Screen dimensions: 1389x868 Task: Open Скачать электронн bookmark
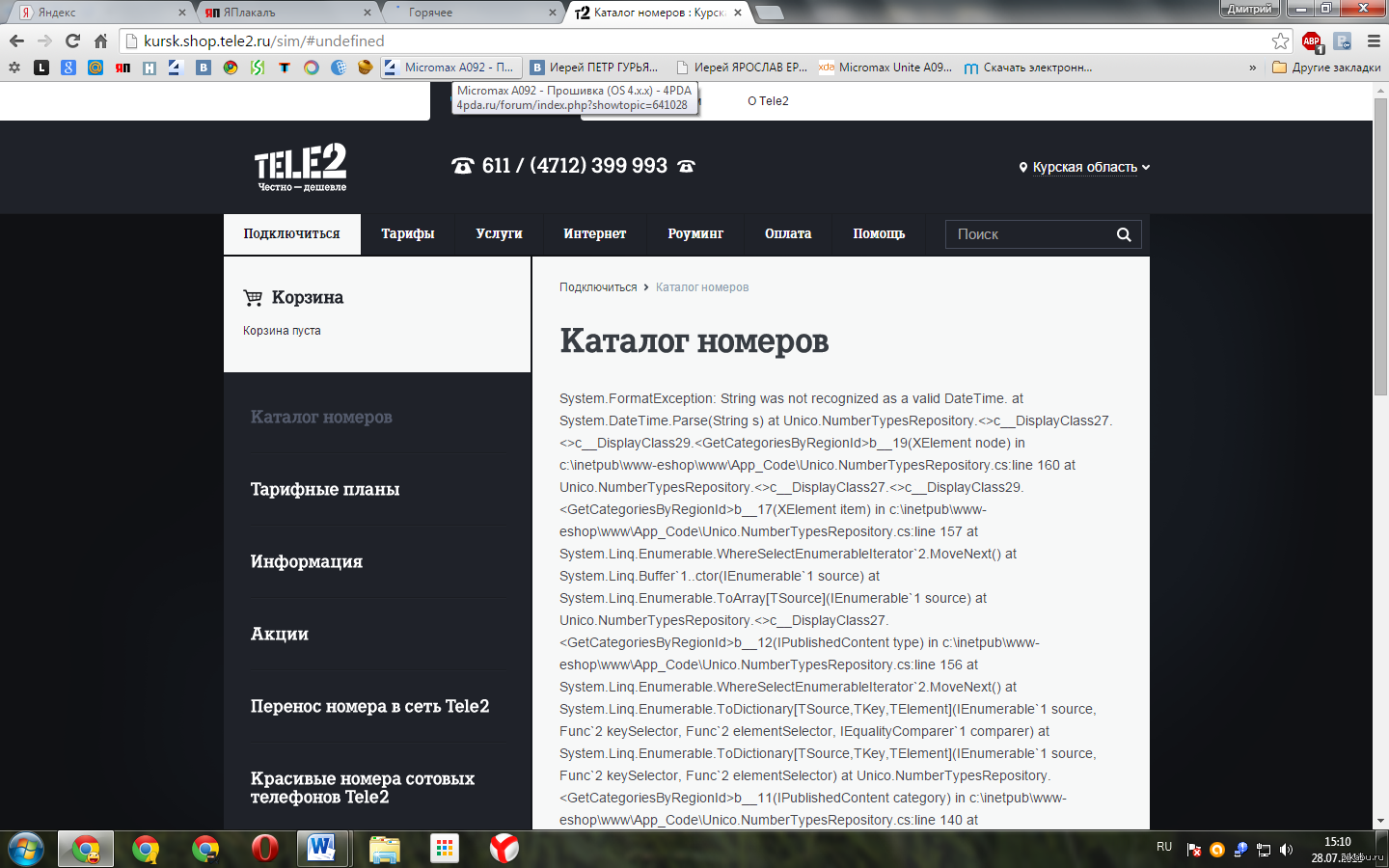pyautogui.click(x=1028, y=68)
